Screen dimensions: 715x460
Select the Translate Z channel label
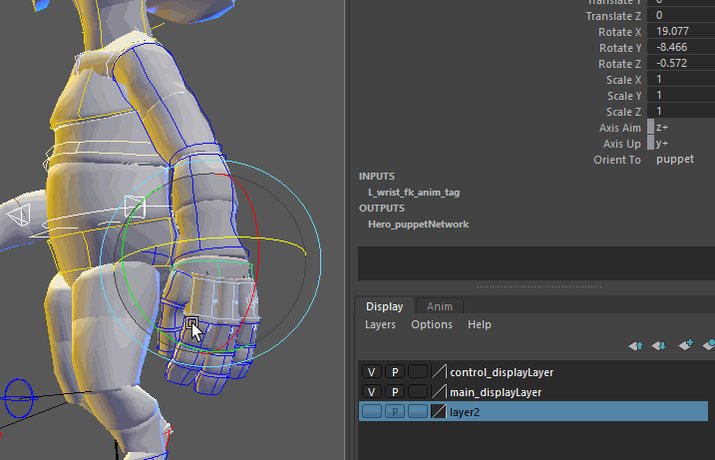pyautogui.click(x=613, y=16)
